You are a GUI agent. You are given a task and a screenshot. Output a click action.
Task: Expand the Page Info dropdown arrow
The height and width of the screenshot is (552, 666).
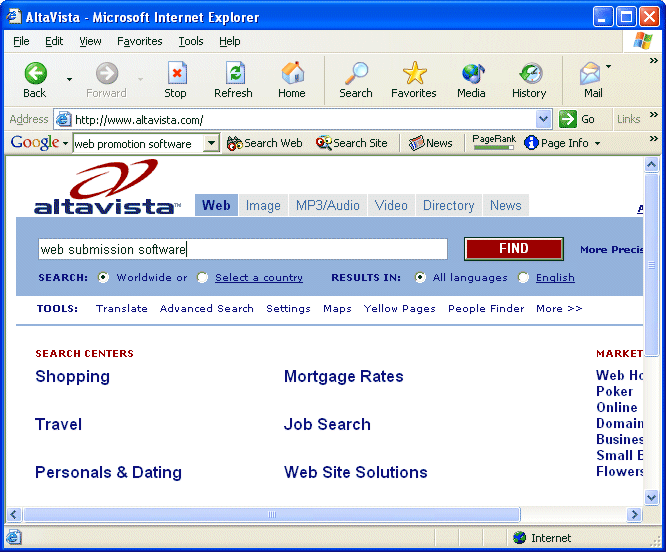(x=597, y=144)
